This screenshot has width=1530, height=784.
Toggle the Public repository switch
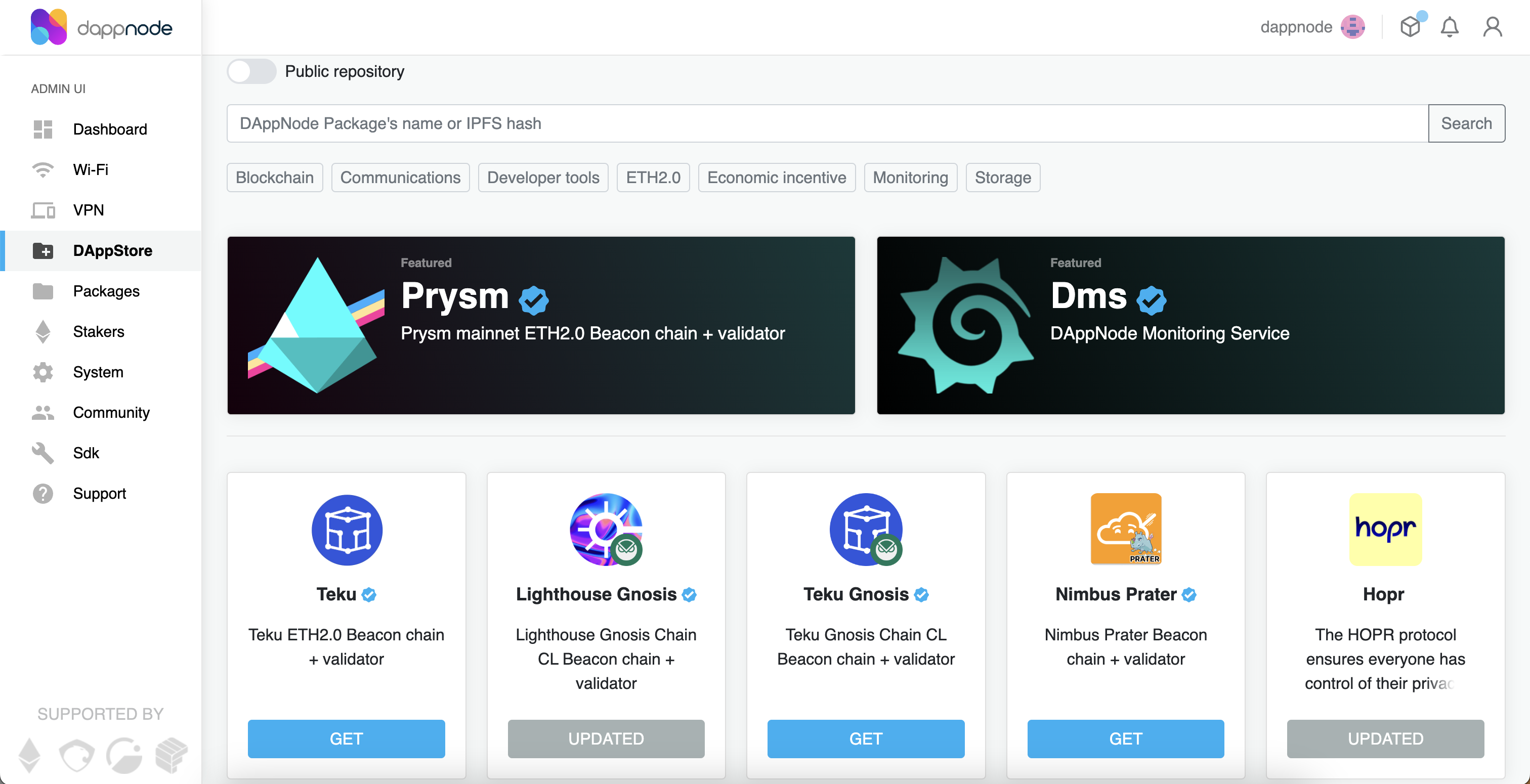tap(251, 71)
